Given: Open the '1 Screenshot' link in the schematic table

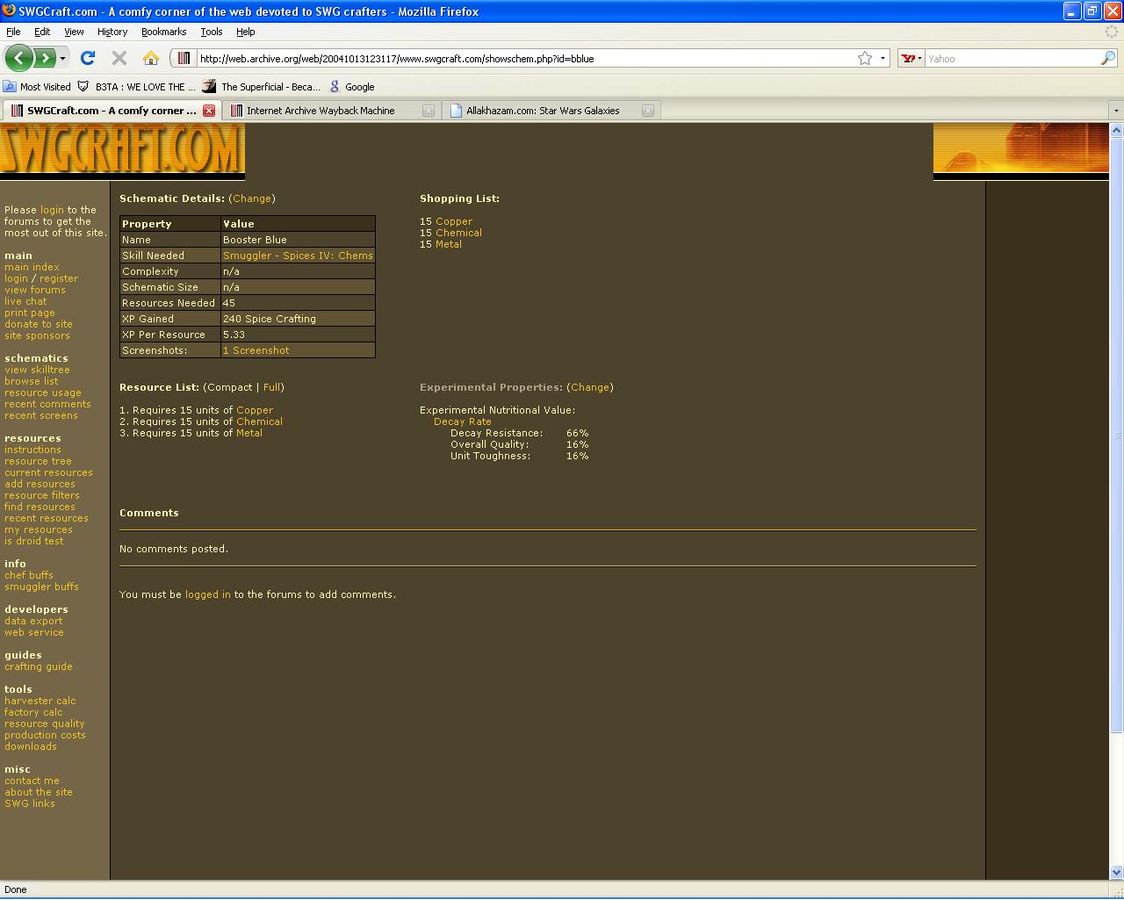Looking at the screenshot, I should pos(256,351).
